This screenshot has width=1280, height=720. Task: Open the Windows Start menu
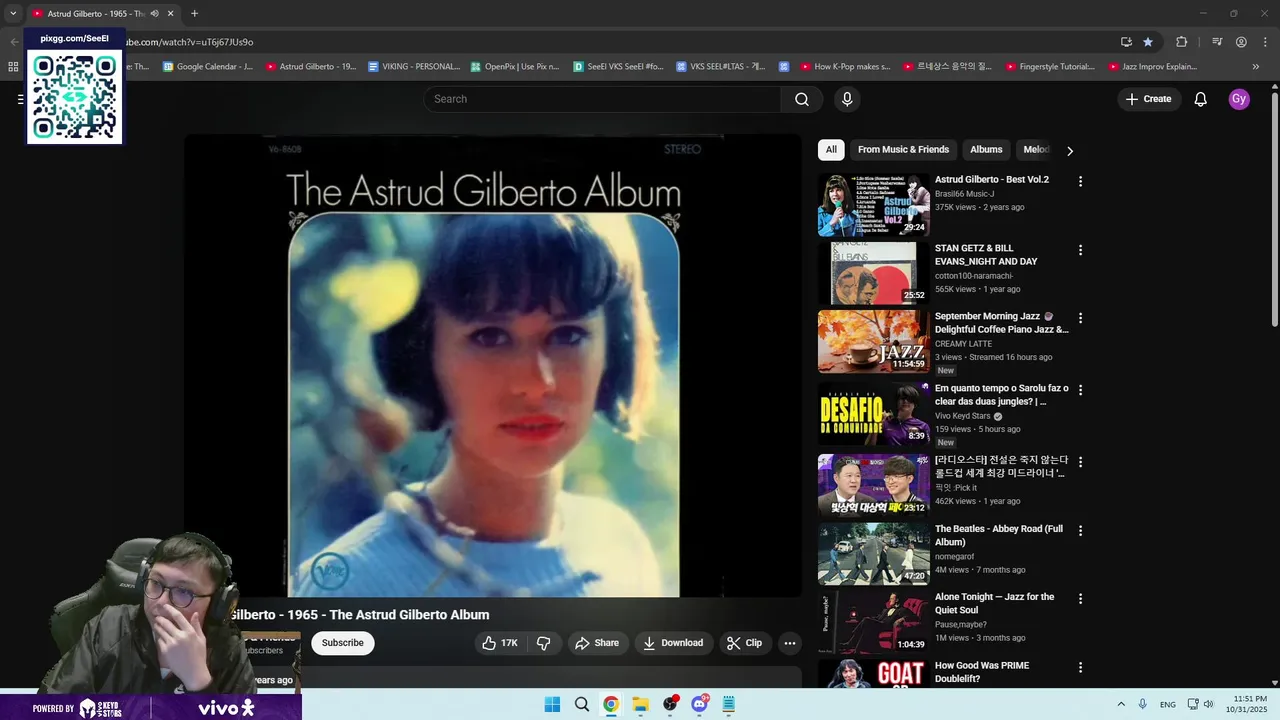click(x=552, y=704)
